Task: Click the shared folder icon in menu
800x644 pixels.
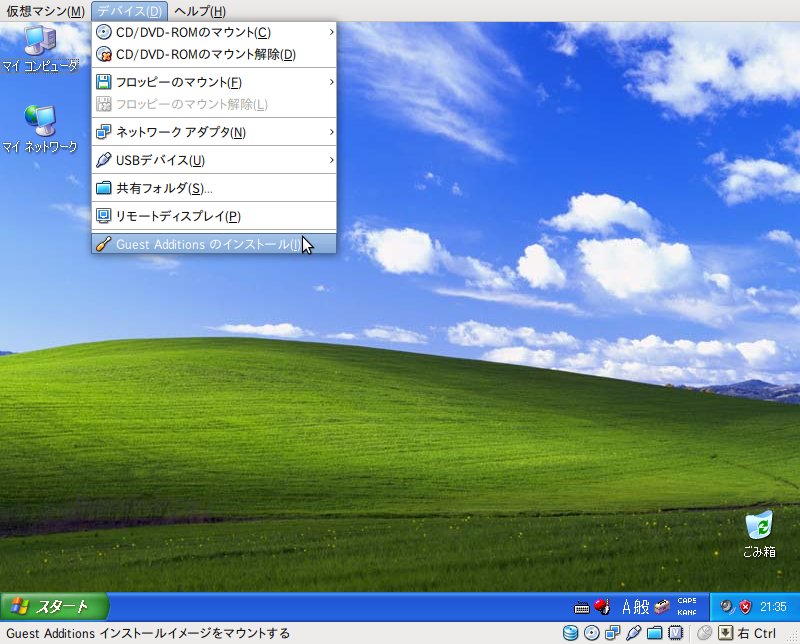Action: [x=104, y=188]
